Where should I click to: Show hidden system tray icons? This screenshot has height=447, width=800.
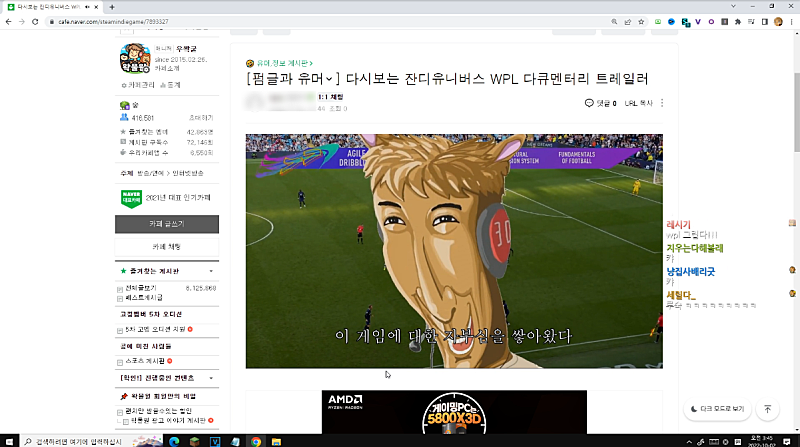689,442
